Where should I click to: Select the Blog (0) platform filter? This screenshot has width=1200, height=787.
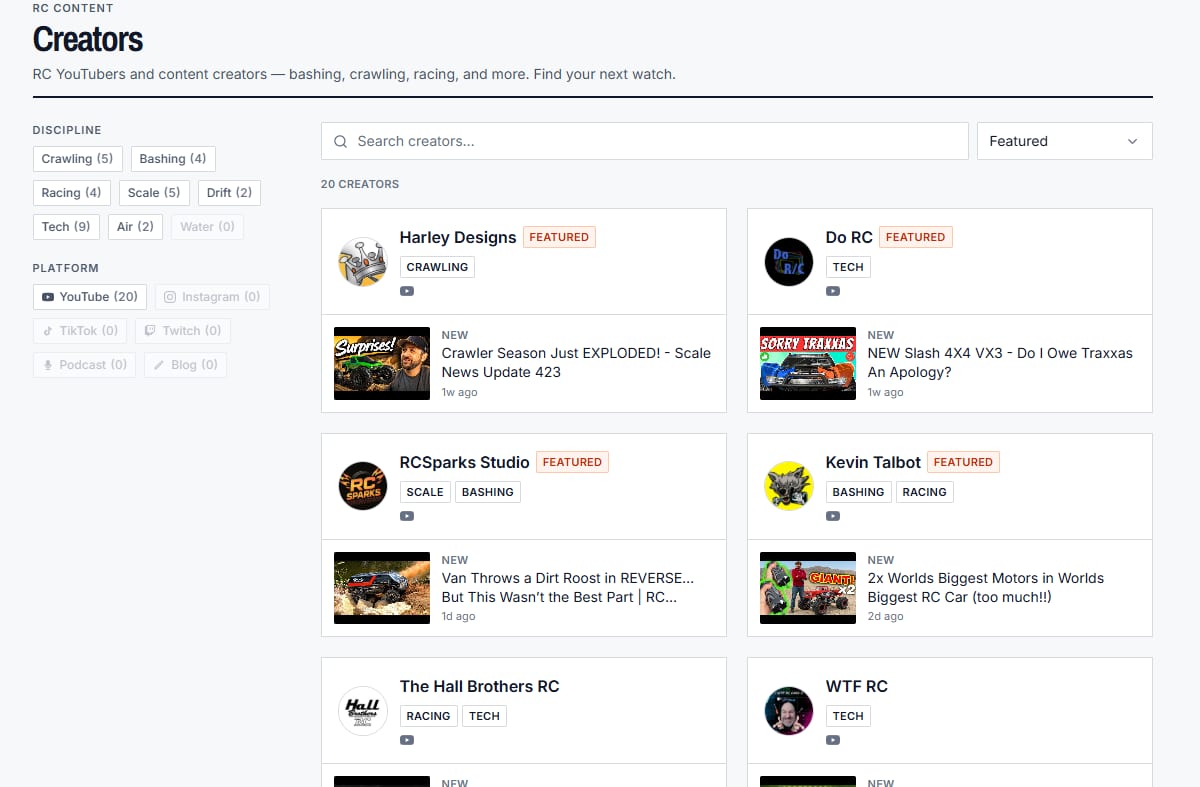pyautogui.click(x=186, y=364)
